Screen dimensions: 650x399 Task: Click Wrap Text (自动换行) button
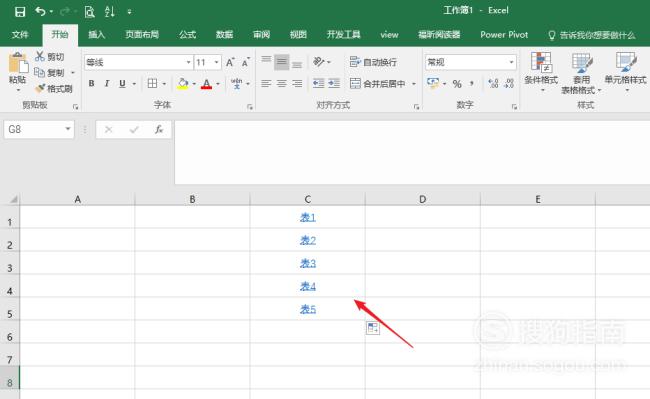[x=373, y=62]
